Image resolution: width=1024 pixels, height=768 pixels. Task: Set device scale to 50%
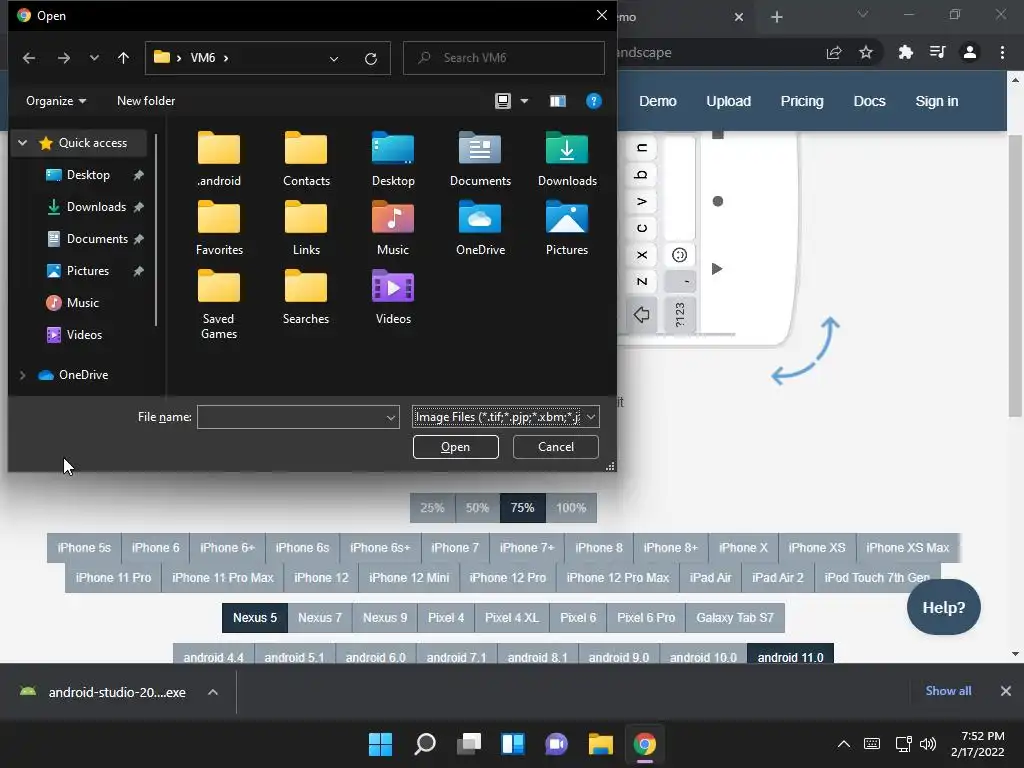pyautogui.click(x=477, y=508)
